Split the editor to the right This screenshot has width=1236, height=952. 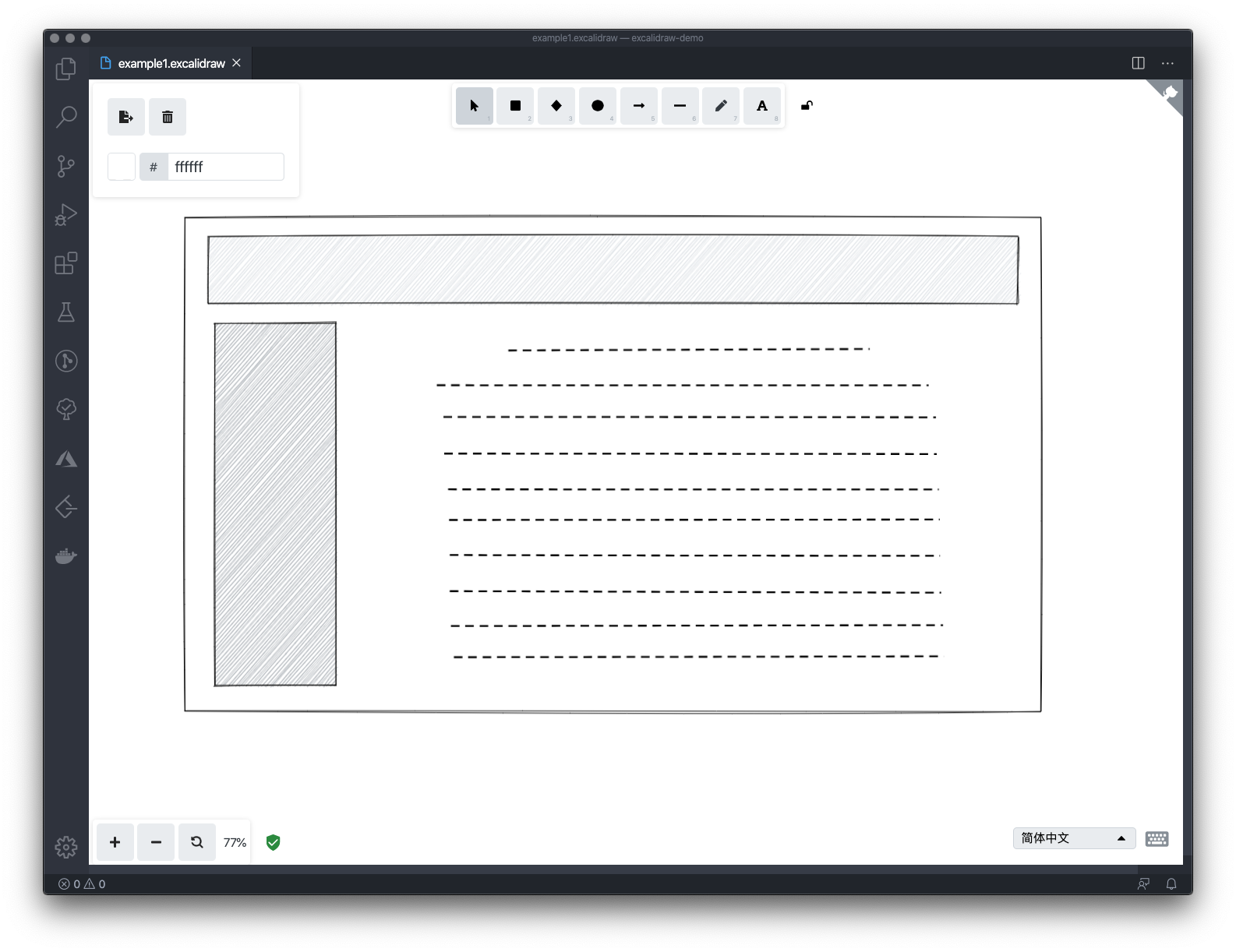click(1138, 63)
